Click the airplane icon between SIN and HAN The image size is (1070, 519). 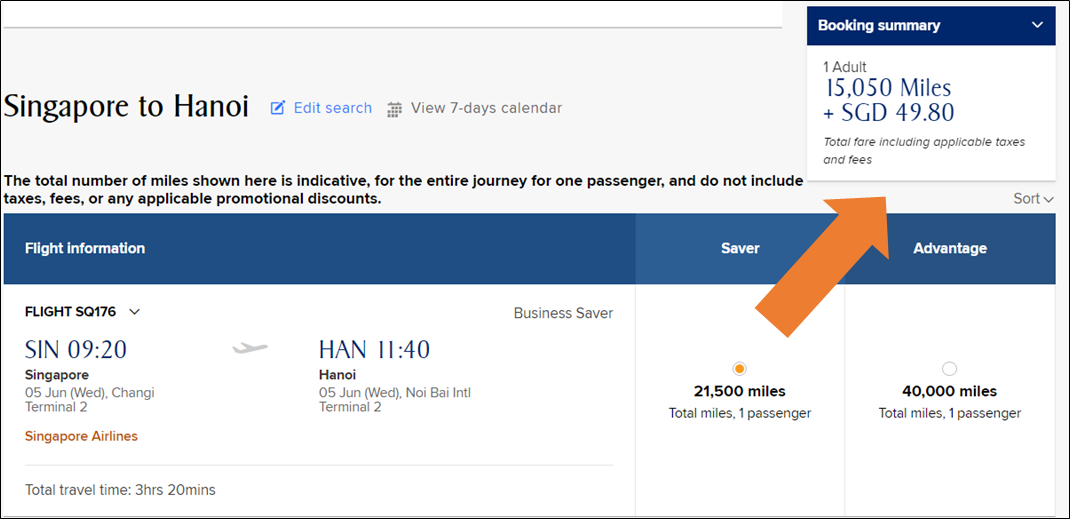pos(250,349)
